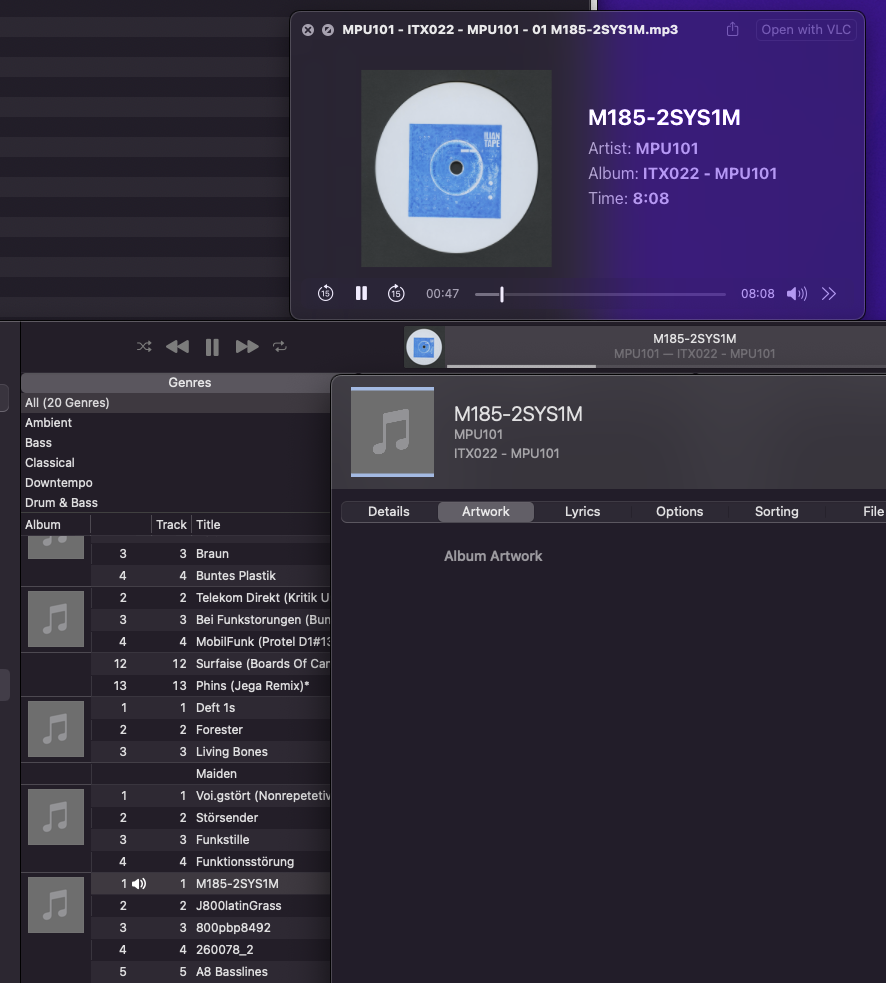Image resolution: width=886 pixels, height=983 pixels.
Task: Click the double-chevron icon in the floating player
Action: tap(829, 293)
